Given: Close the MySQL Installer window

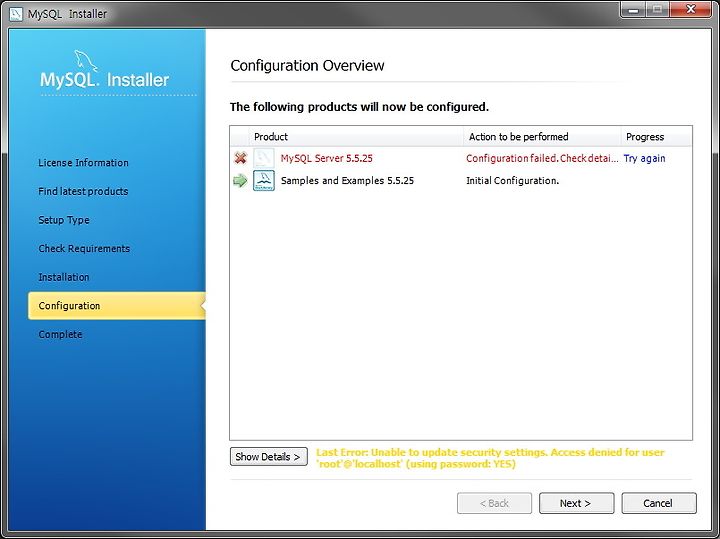Looking at the screenshot, I should 691,9.
